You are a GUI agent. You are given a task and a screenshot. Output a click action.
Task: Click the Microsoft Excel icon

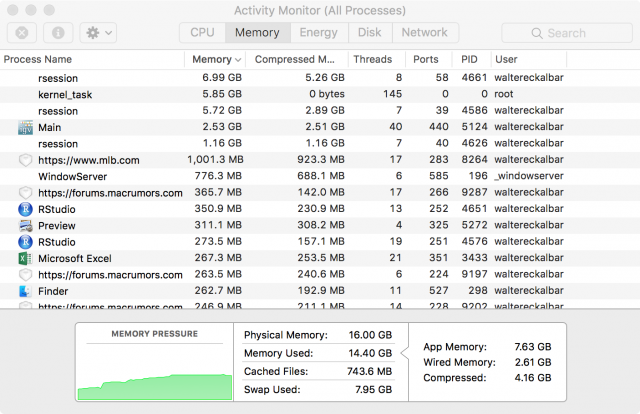tap(25, 258)
